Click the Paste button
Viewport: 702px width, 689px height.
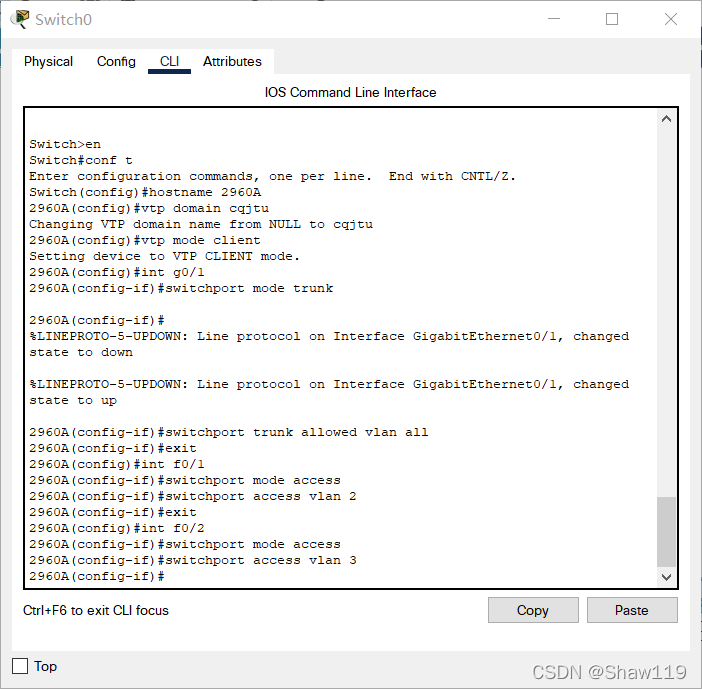[x=632, y=610]
